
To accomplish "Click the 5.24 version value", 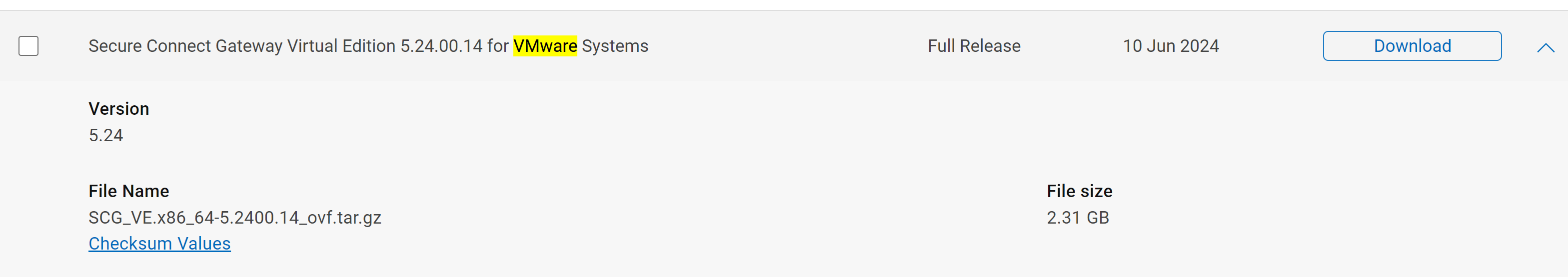I will tap(106, 135).
